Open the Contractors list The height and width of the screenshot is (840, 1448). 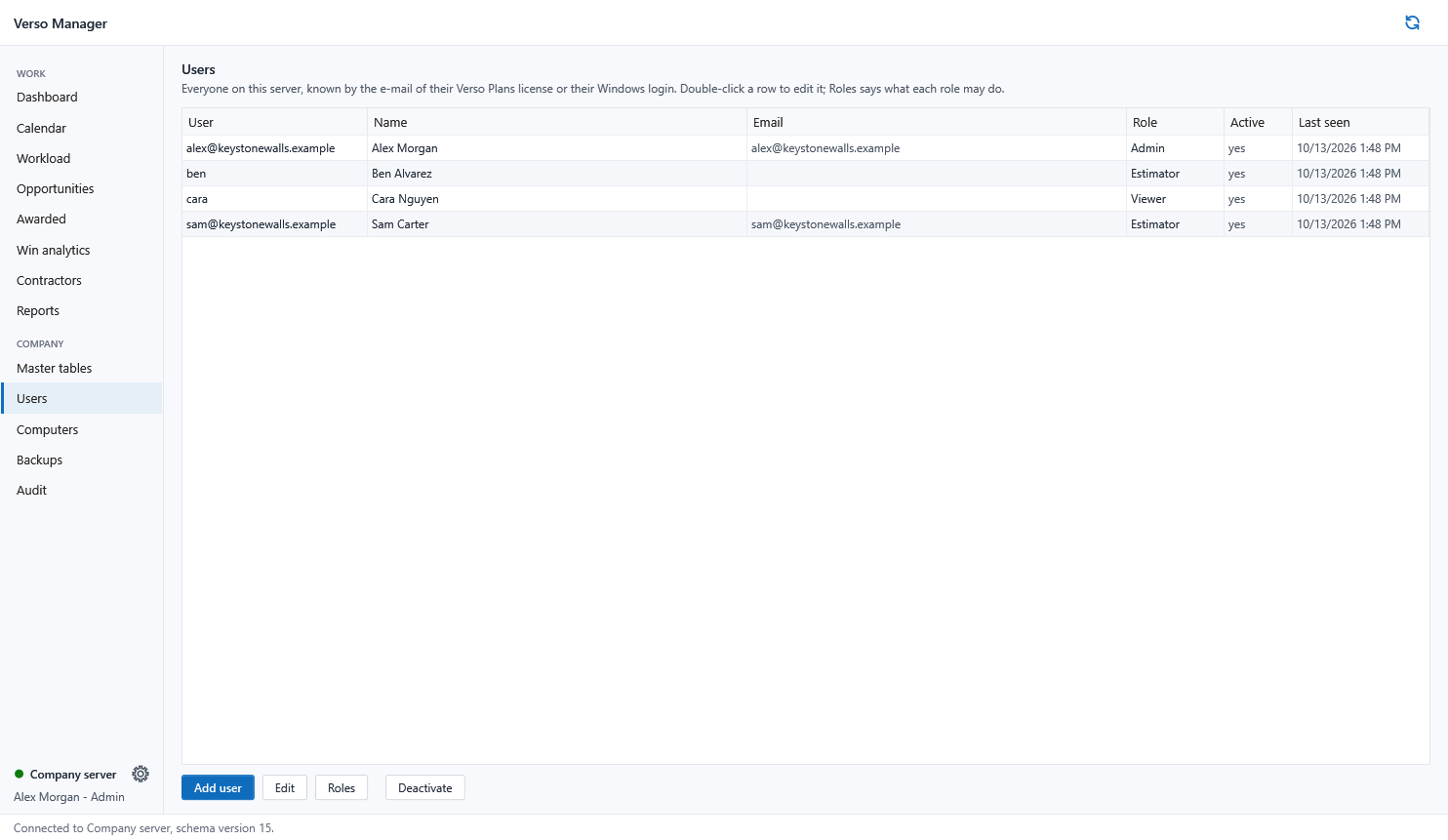pos(82,280)
